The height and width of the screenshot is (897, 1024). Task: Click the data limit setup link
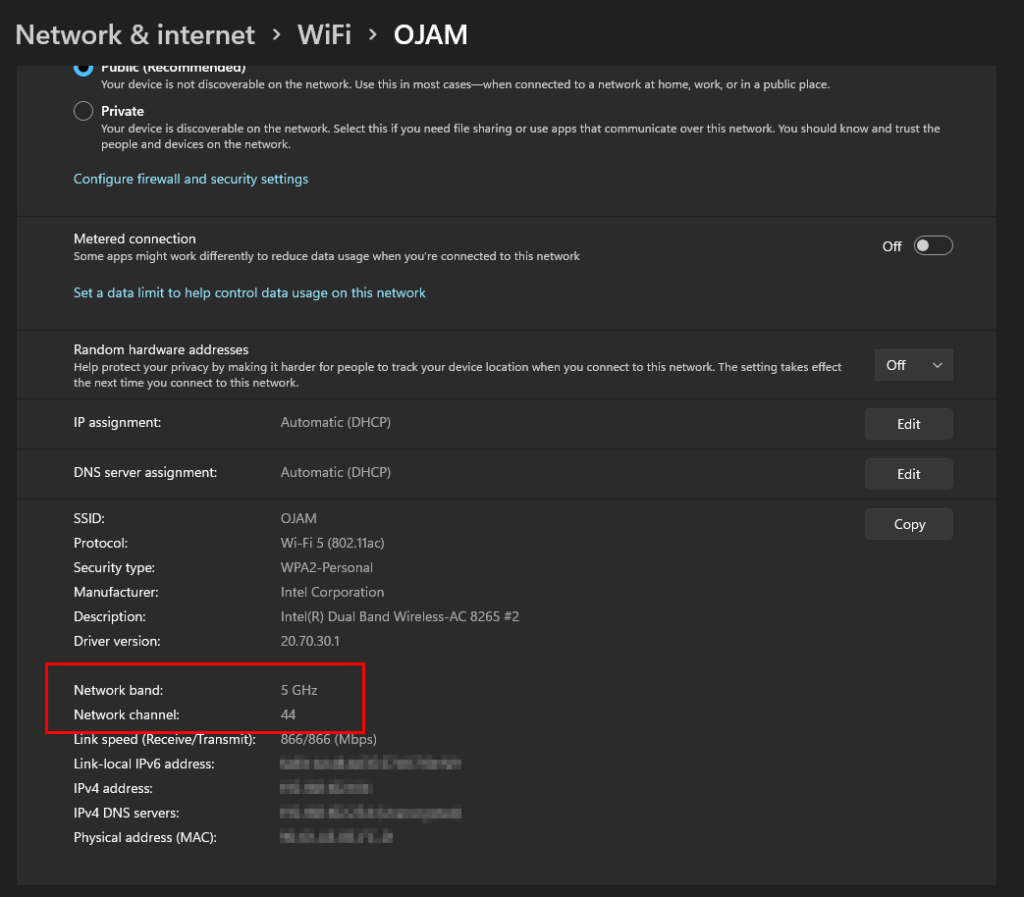(249, 292)
